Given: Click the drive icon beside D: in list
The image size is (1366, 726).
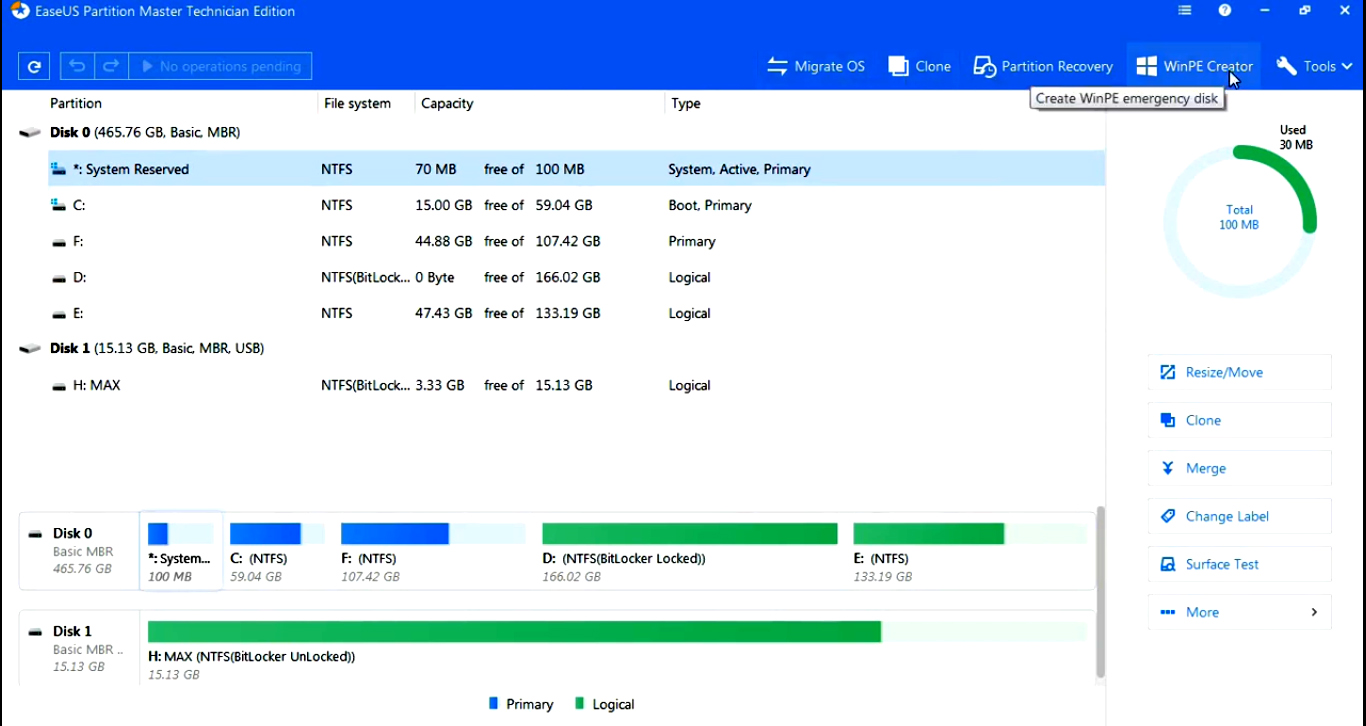Looking at the screenshot, I should tap(59, 278).
